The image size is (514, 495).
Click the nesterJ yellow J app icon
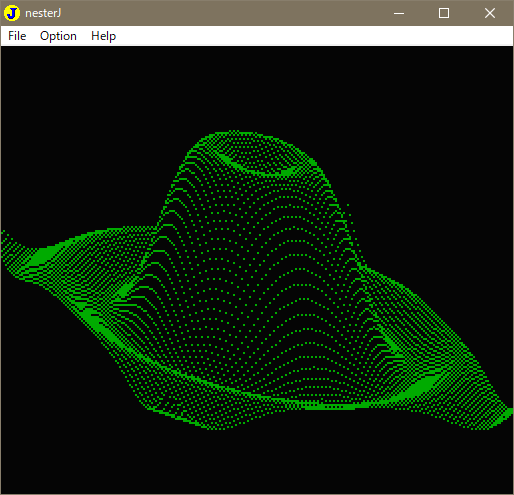12,13
